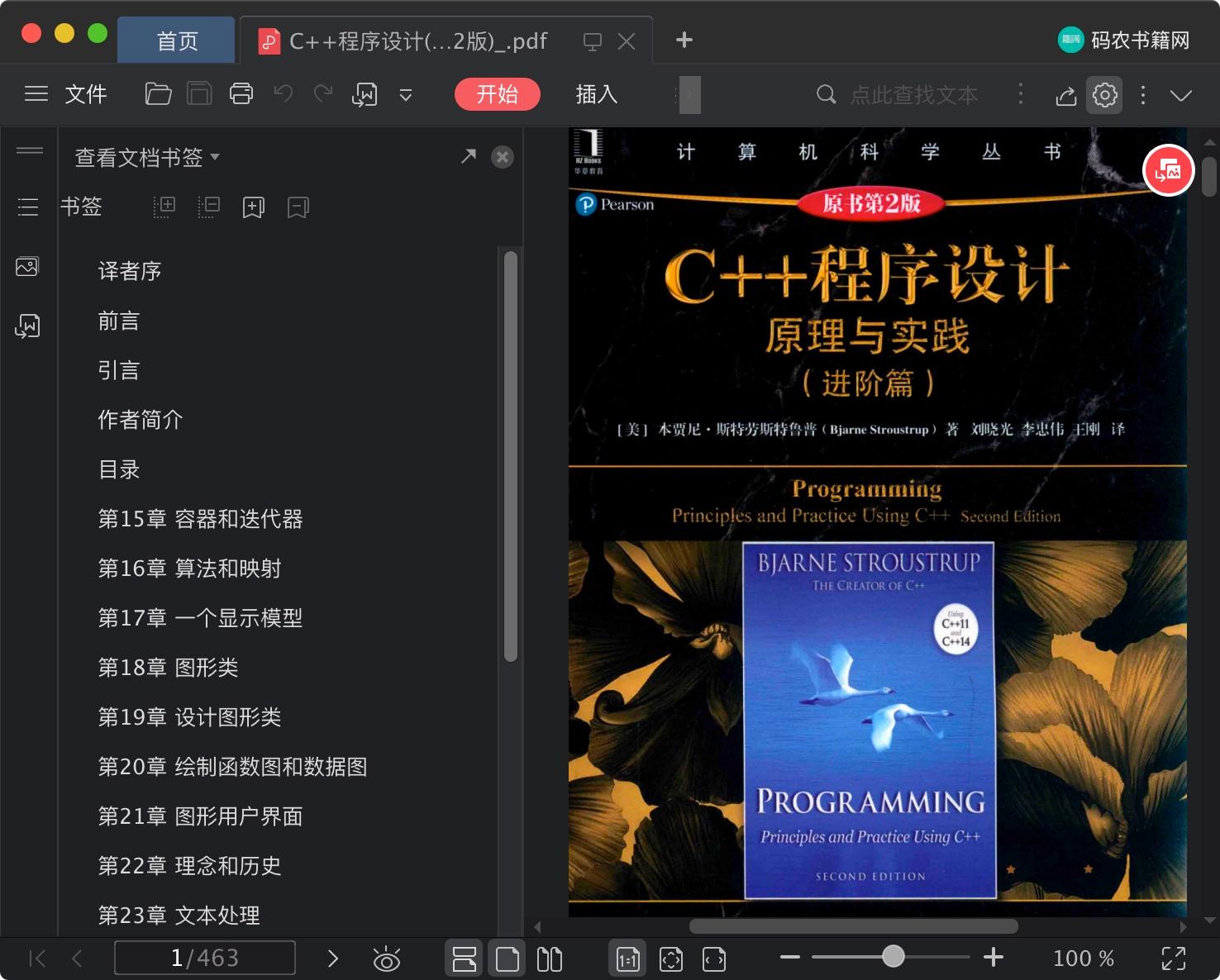Viewport: 1220px width, 980px height.
Task: Open 第16章 算法和映射 bookmark
Action: coord(190,568)
